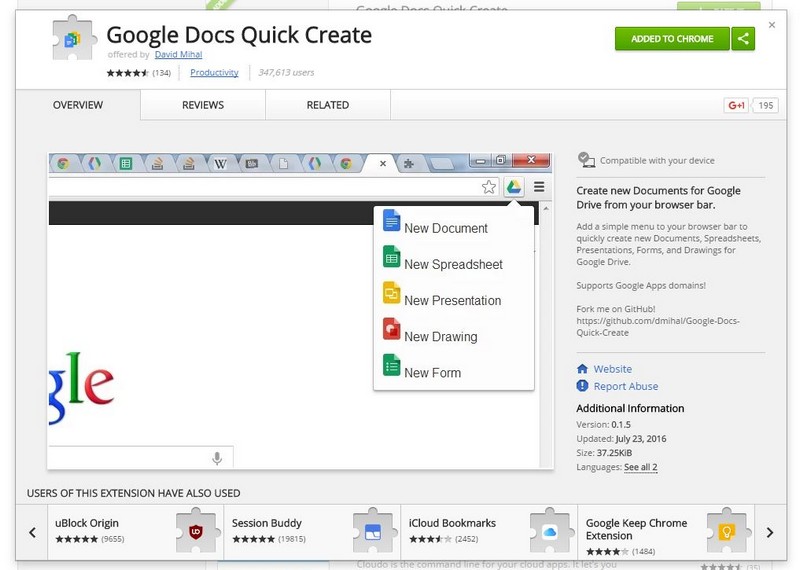This screenshot has height=570, width=800.
Task: Click the New Spreadsheet green icon
Action: (391, 257)
